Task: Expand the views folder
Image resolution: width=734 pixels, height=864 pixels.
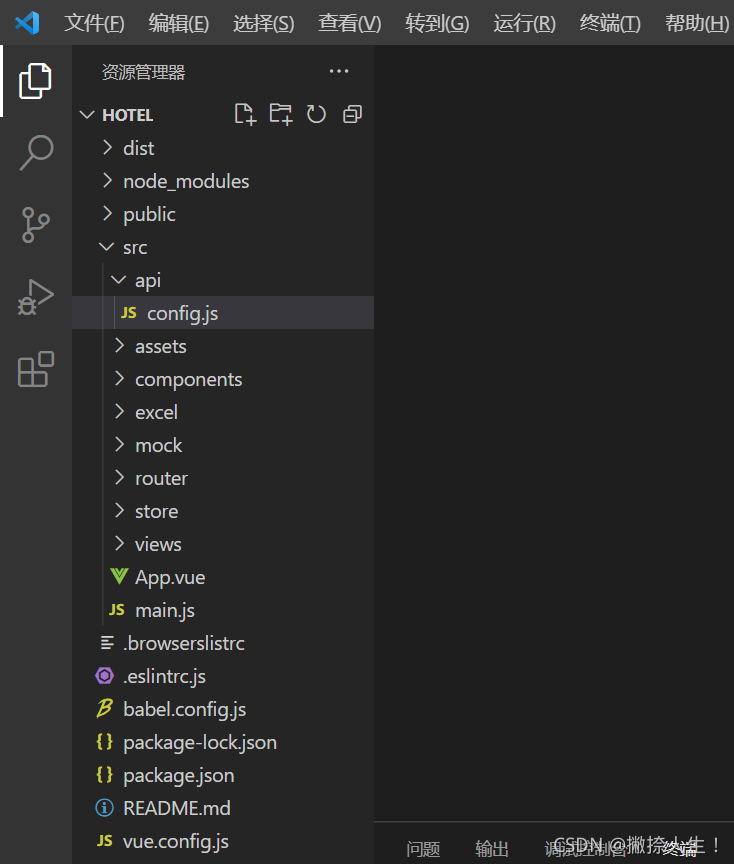Action: [119, 544]
